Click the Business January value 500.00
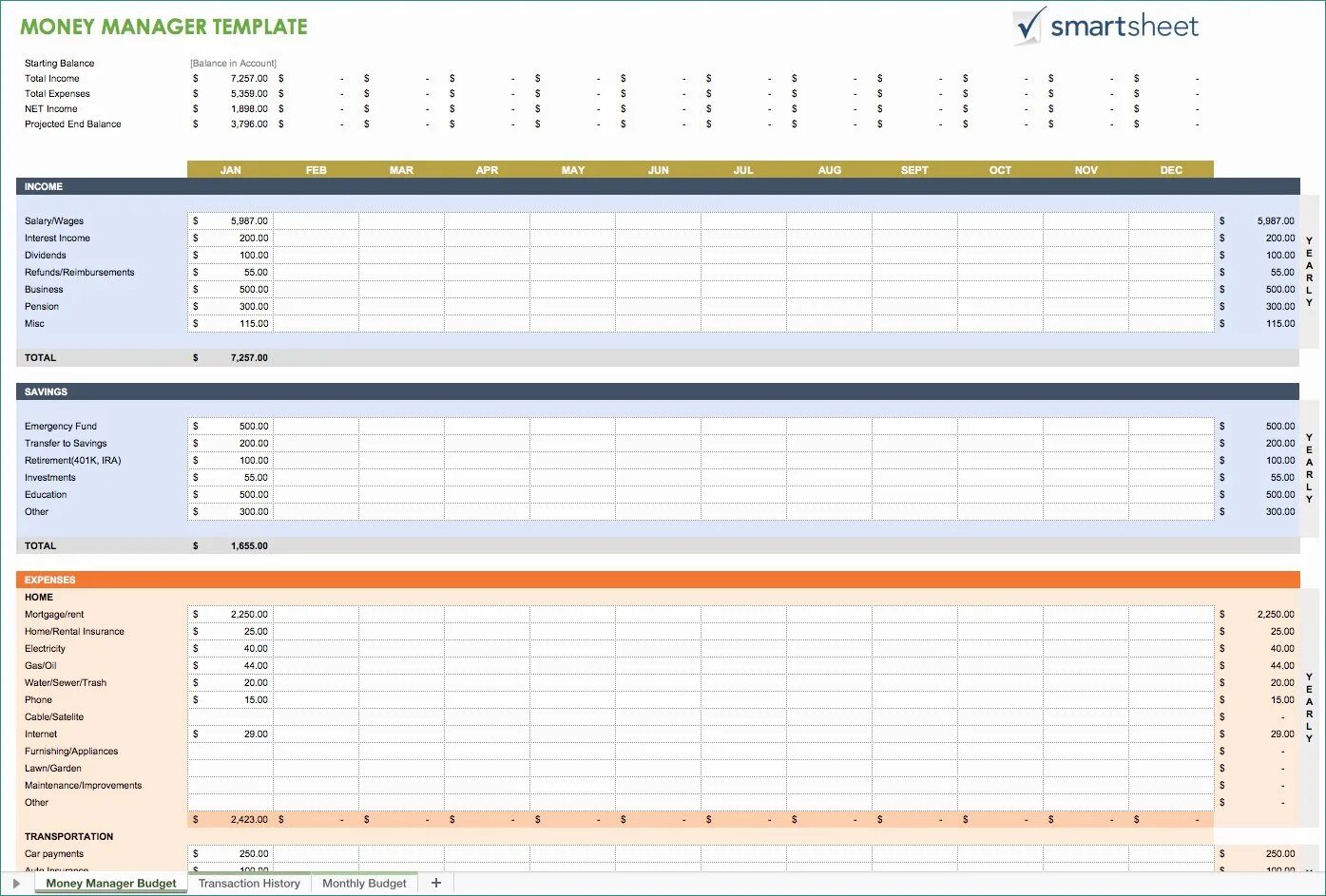This screenshot has height=896, width=1326. (x=231, y=290)
